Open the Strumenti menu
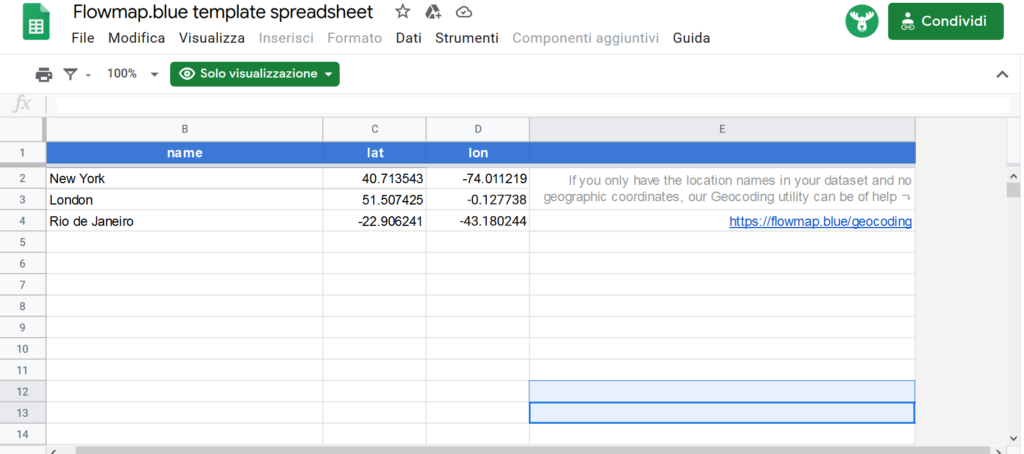This screenshot has width=1024, height=454. [466, 38]
